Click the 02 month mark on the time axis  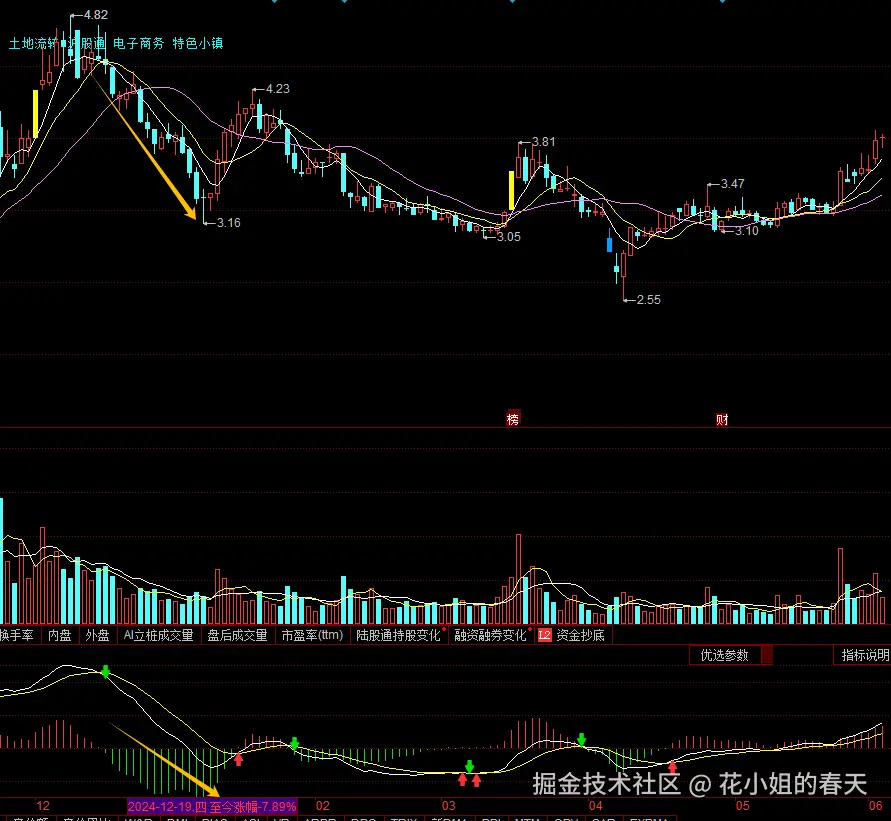[323, 806]
